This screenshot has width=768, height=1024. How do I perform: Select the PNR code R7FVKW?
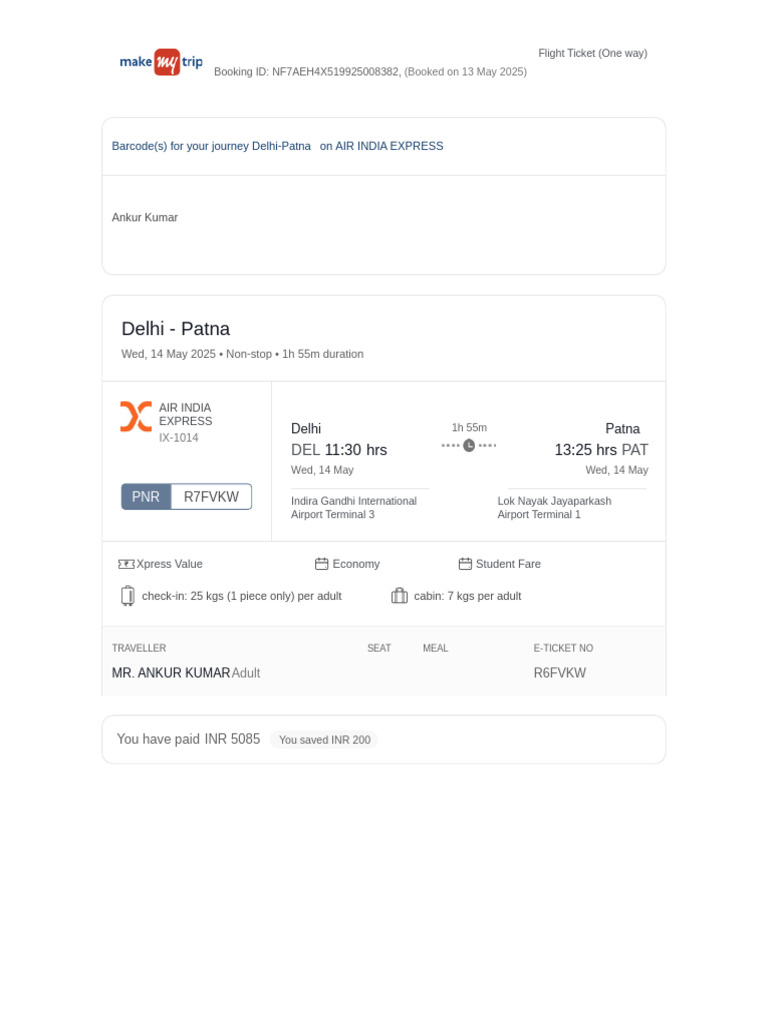211,497
